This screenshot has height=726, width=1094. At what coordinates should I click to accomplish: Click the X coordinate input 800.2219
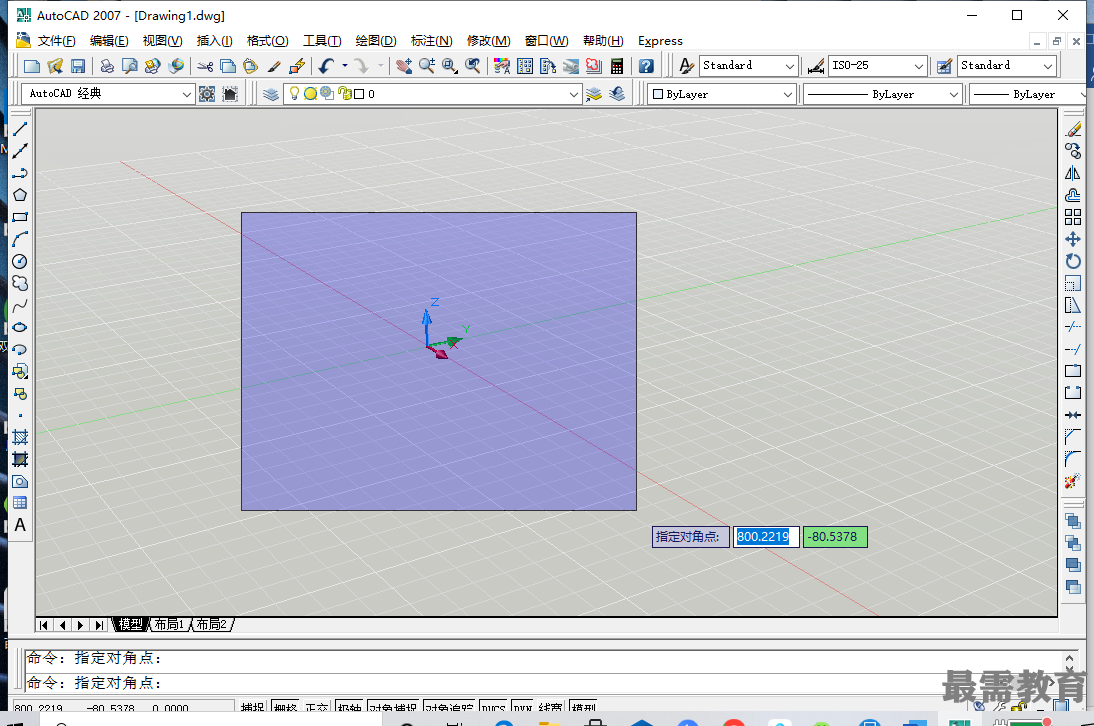coord(766,536)
